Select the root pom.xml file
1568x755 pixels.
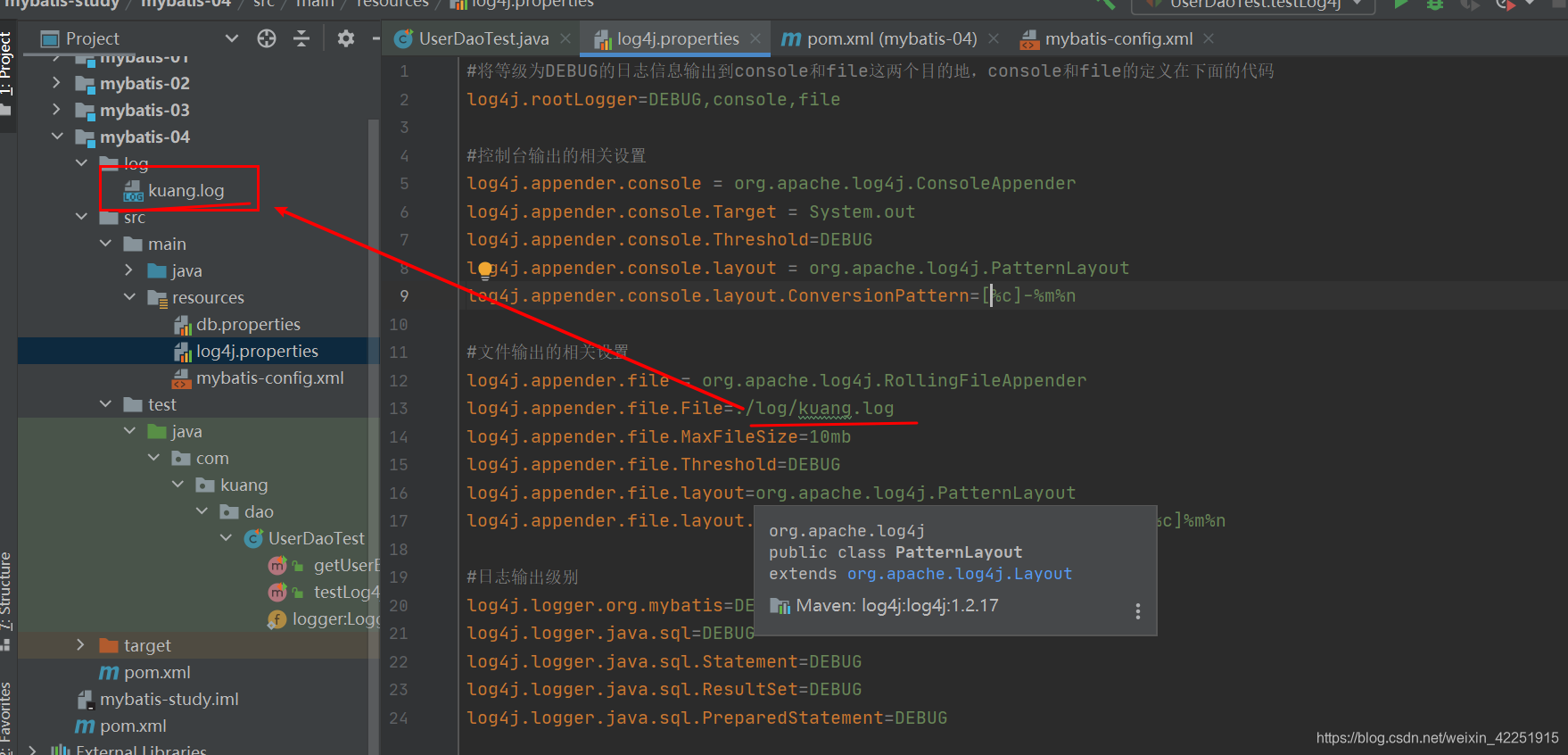pyautogui.click(x=133, y=726)
